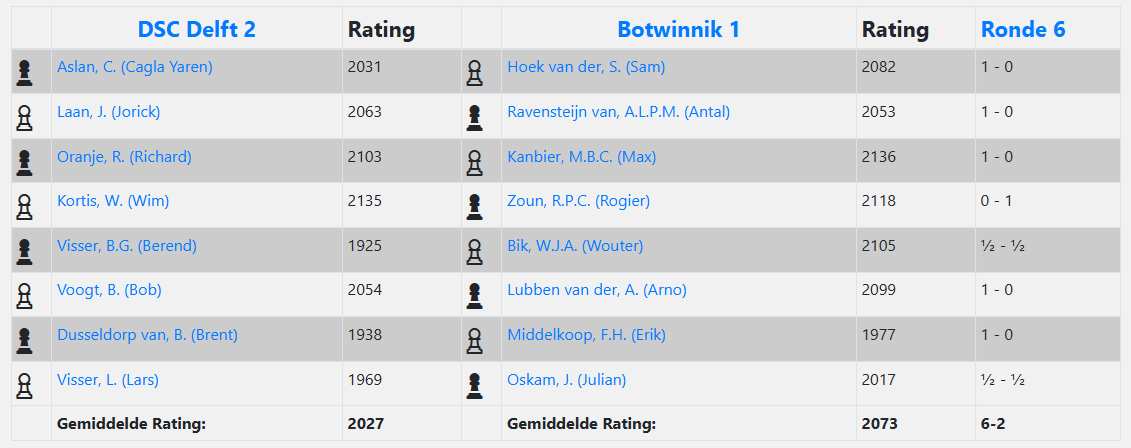Click black pawn icon beside Aslan, C.
Screen dimensions: 1131x448
(x=25, y=72)
